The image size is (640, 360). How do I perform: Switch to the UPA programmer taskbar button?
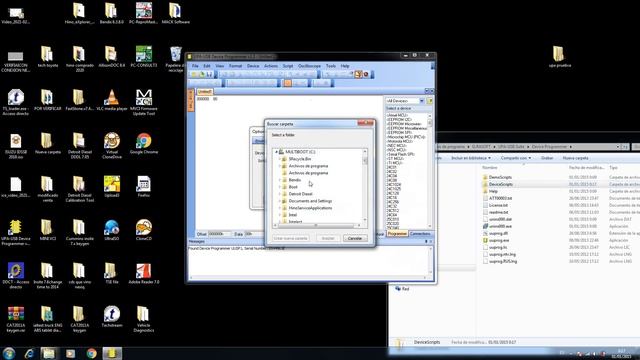click(x=112, y=353)
